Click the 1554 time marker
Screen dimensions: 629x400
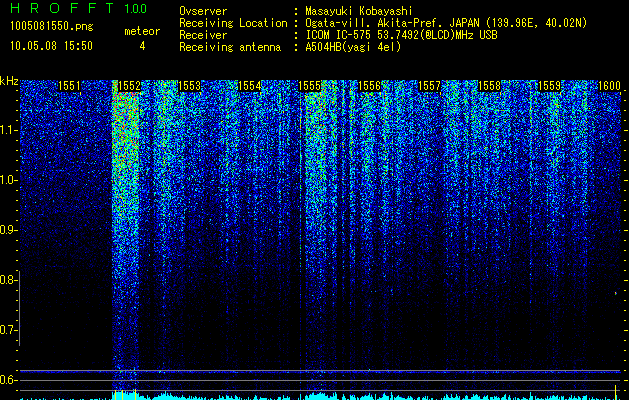coord(249,86)
